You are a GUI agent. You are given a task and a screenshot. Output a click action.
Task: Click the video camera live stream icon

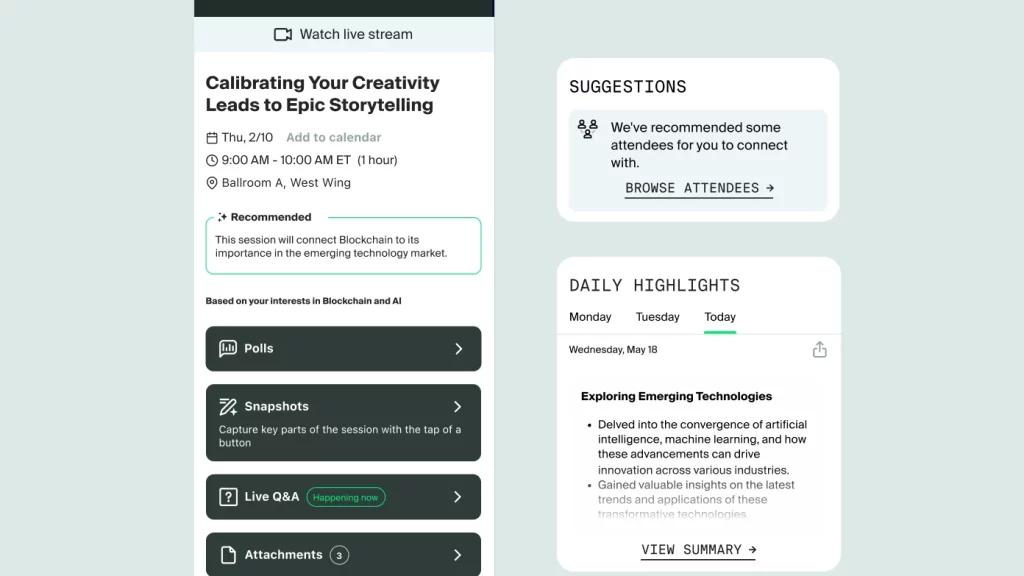tap(283, 34)
